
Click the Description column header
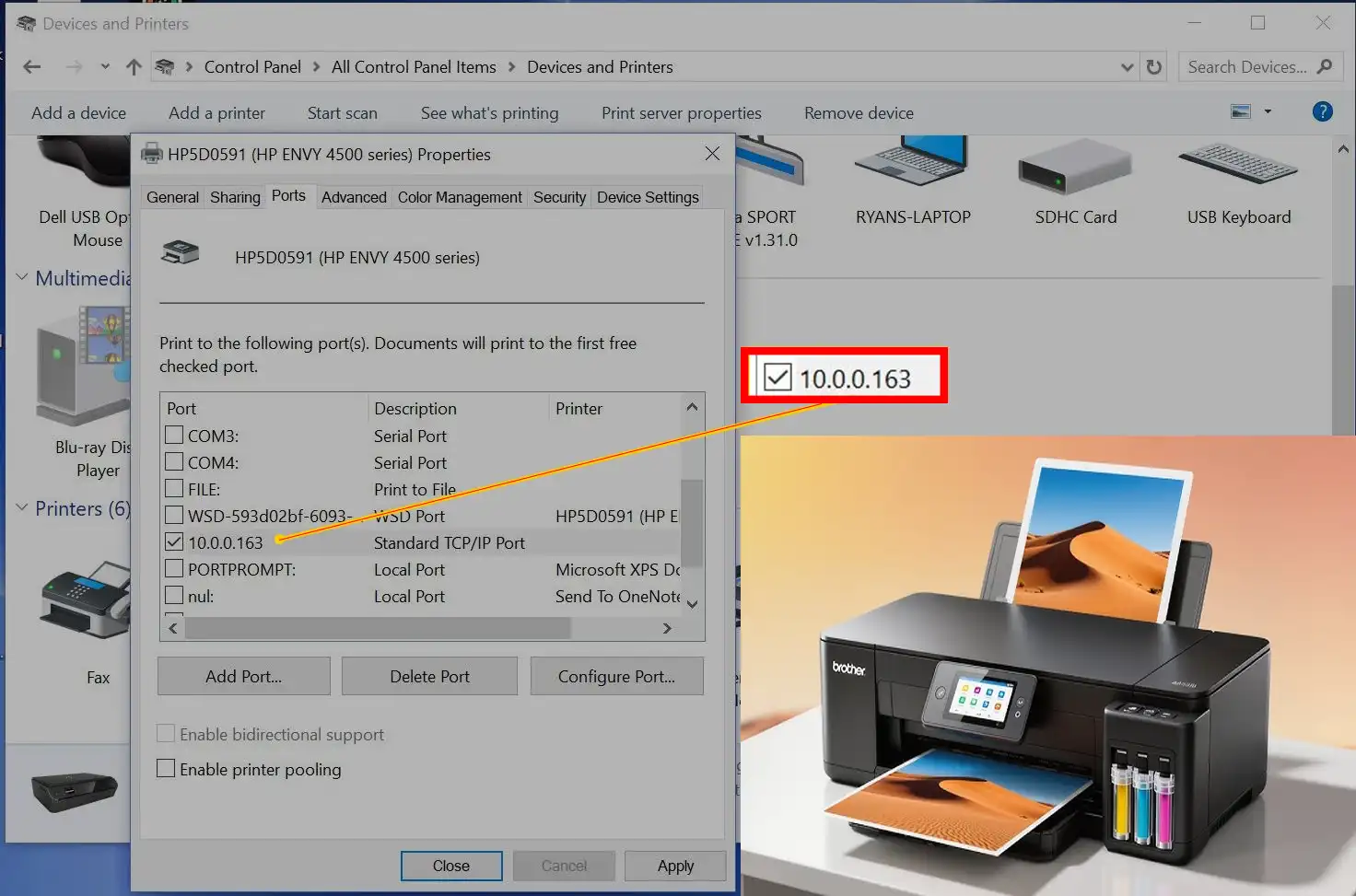pos(459,408)
